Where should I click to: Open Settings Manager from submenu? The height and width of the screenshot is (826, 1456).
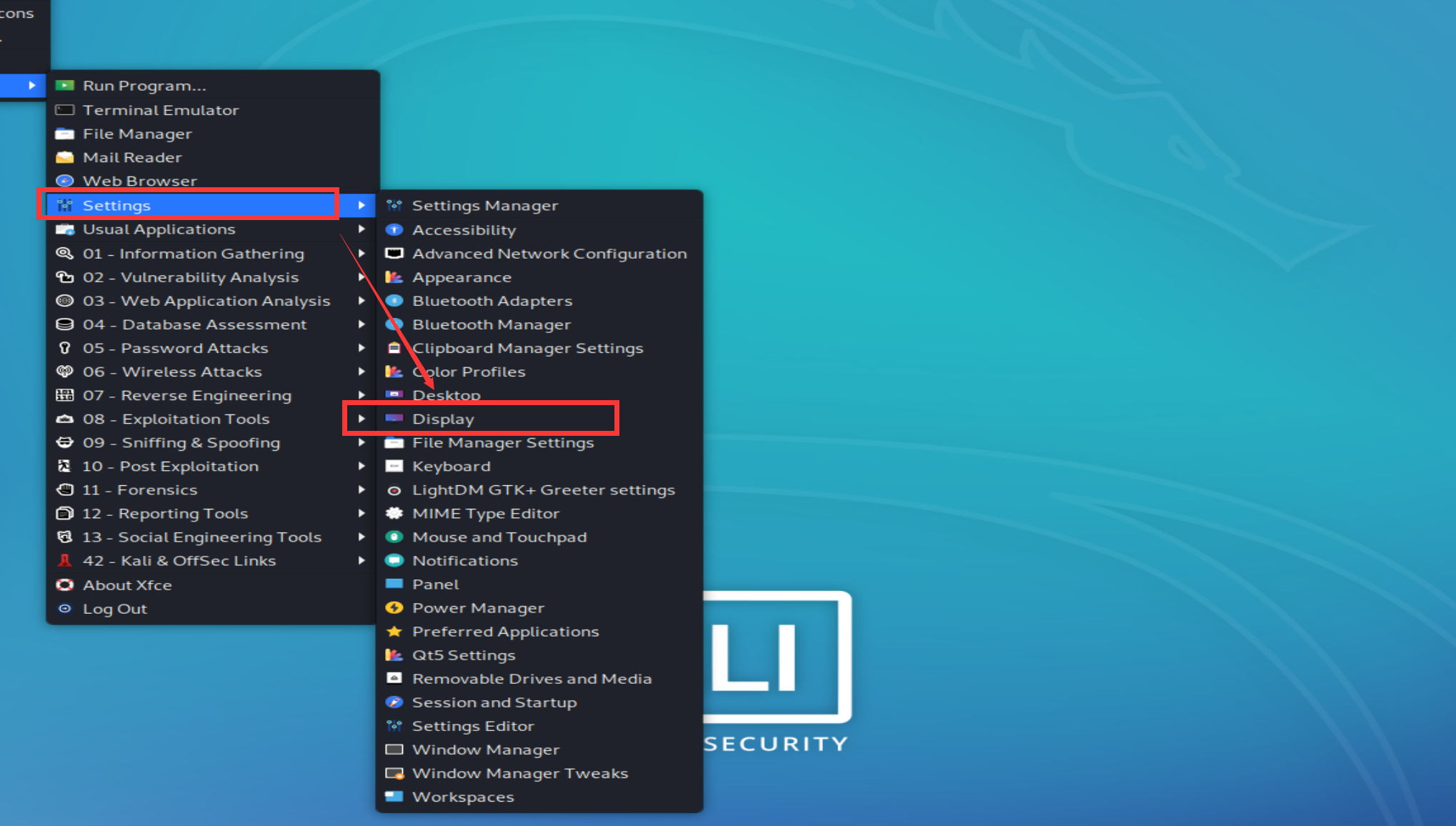click(x=484, y=206)
